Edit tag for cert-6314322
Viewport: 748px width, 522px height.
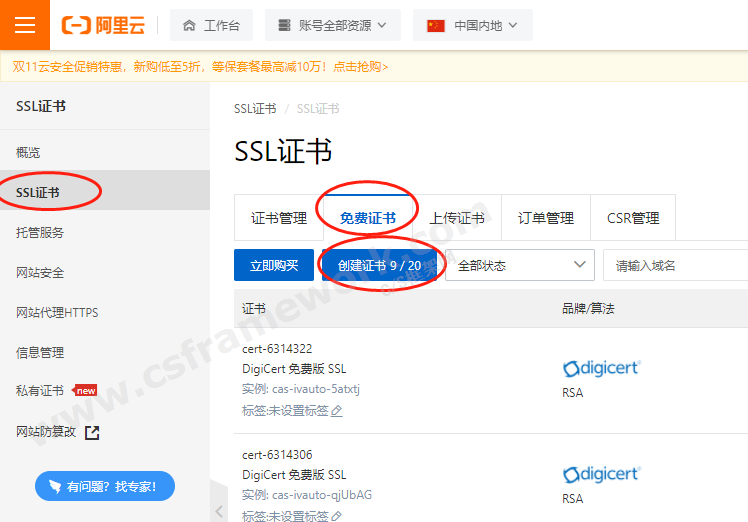(x=337, y=411)
